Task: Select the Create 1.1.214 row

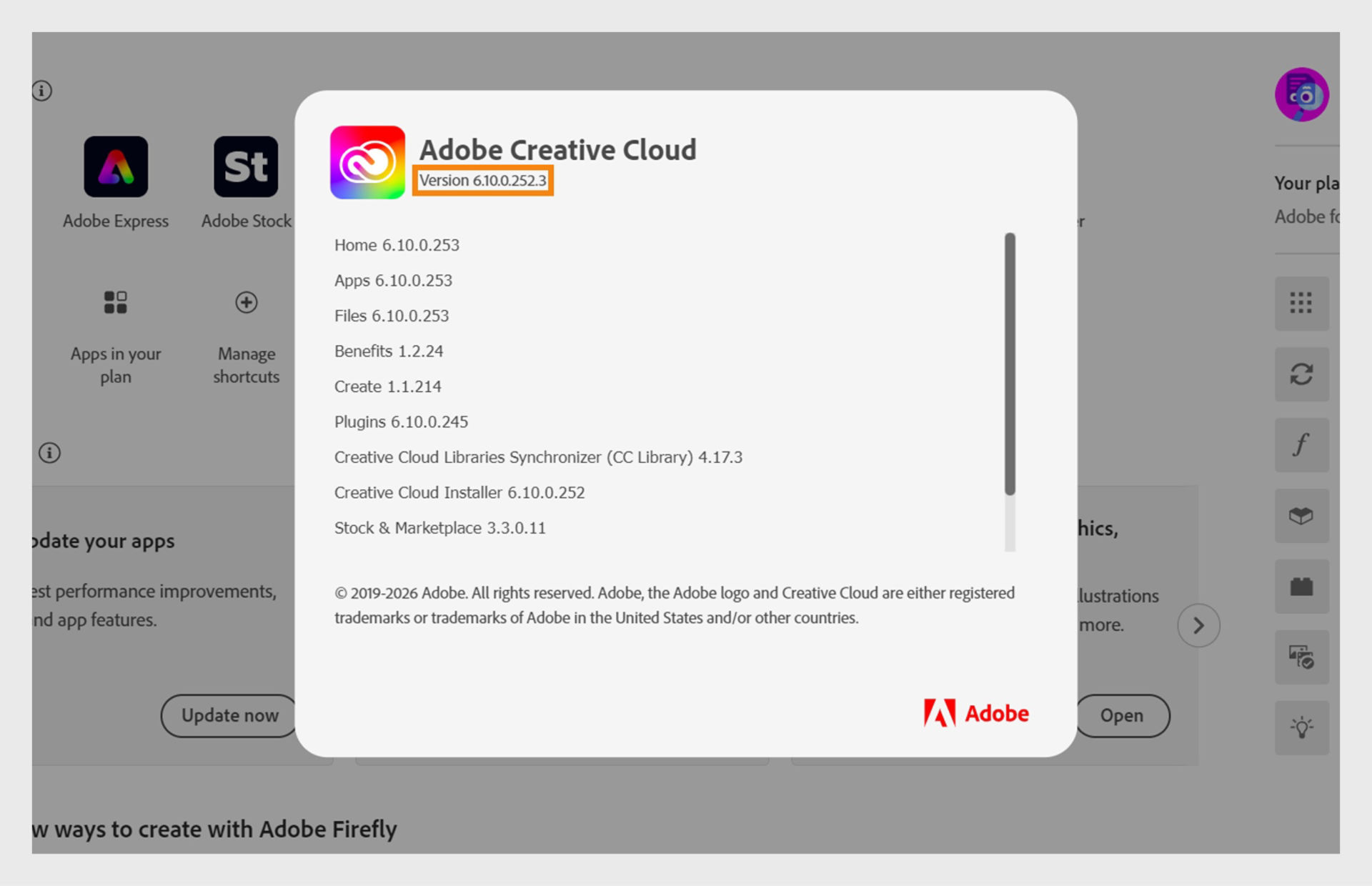Action: pyautogui.click(x=388, y=387)
